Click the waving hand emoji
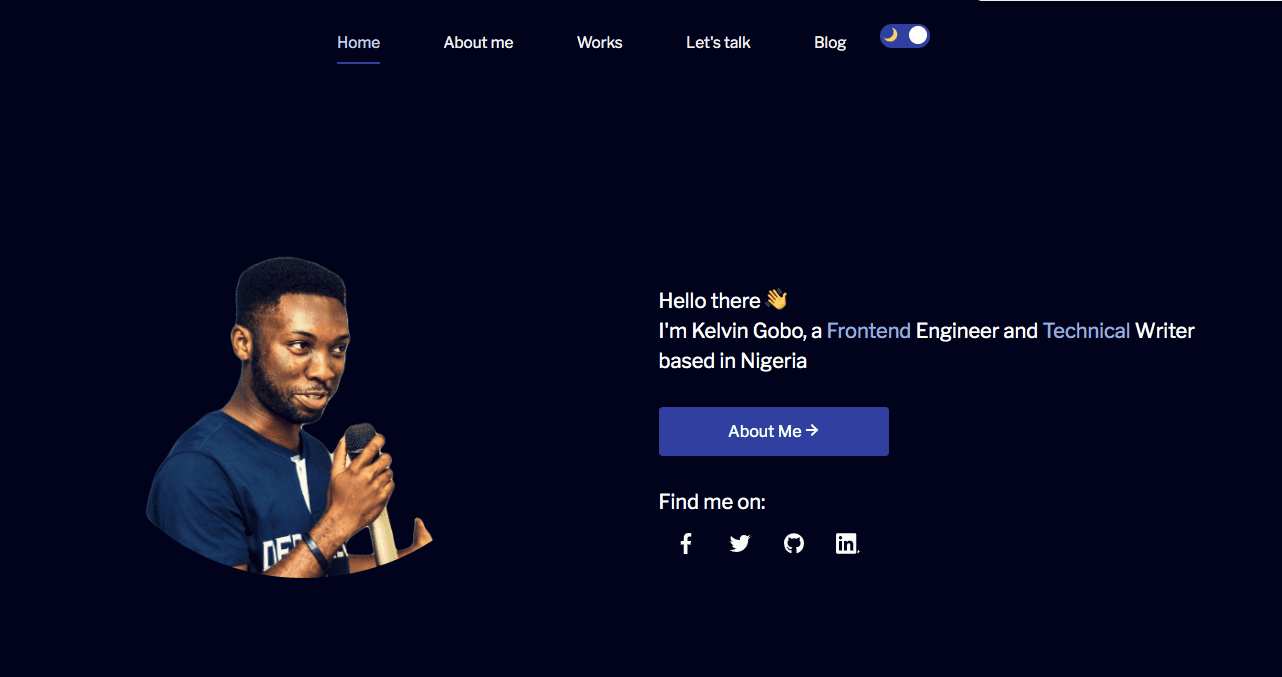This screenshot has width=1282, height=677. tap(777, 299)
